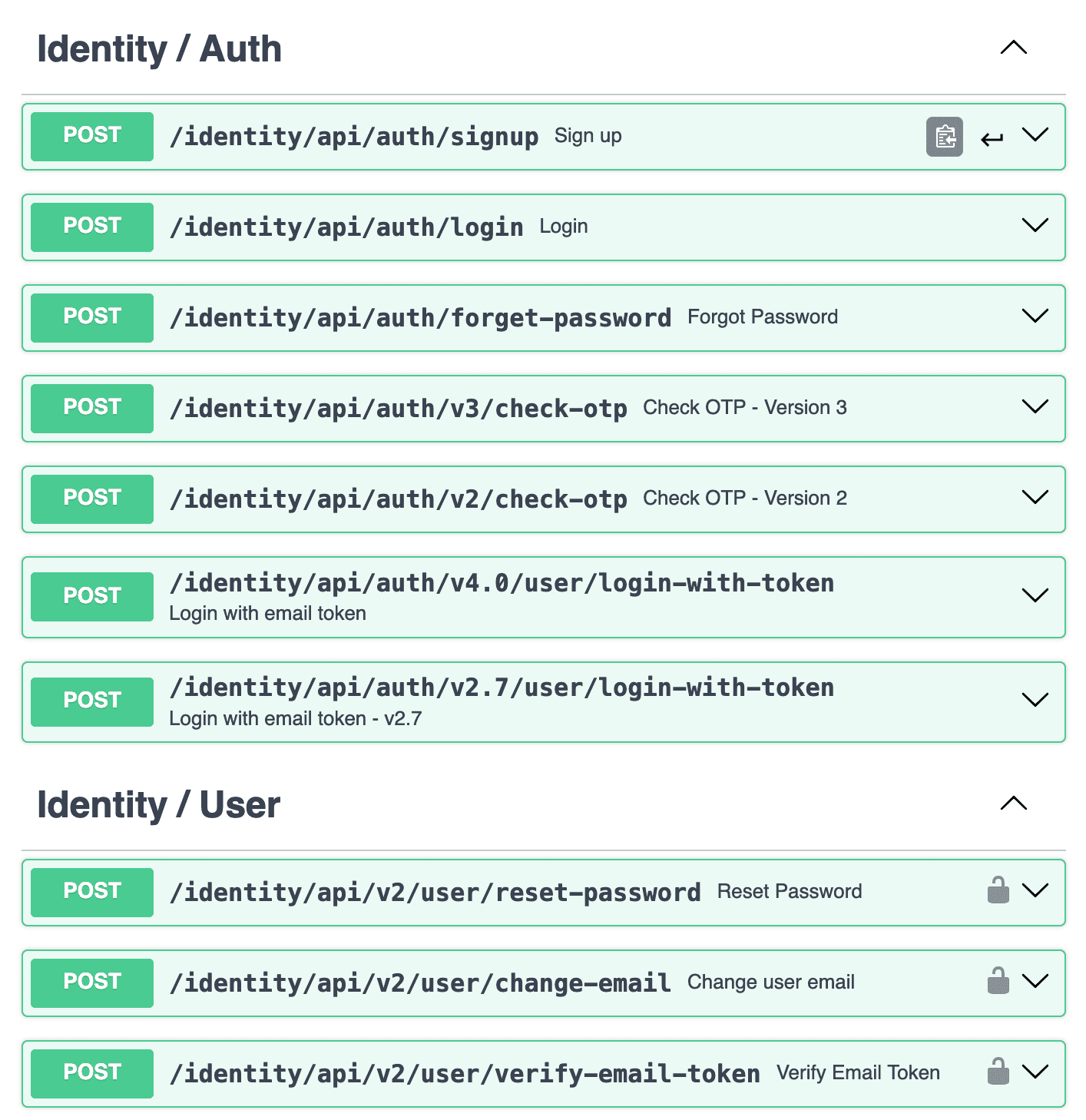Click the lock icon on reset-password endpoint
1086x1120 pixels.
998,890
